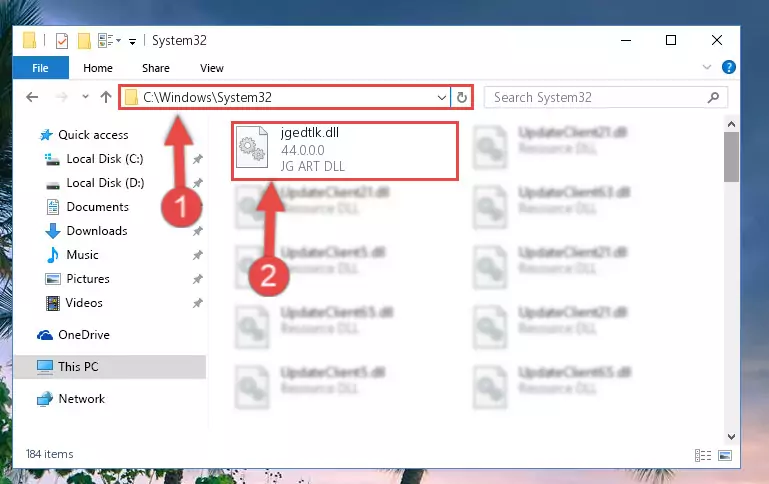
Task: Switch to the Share ribbon tab
Action: [156, 68]
